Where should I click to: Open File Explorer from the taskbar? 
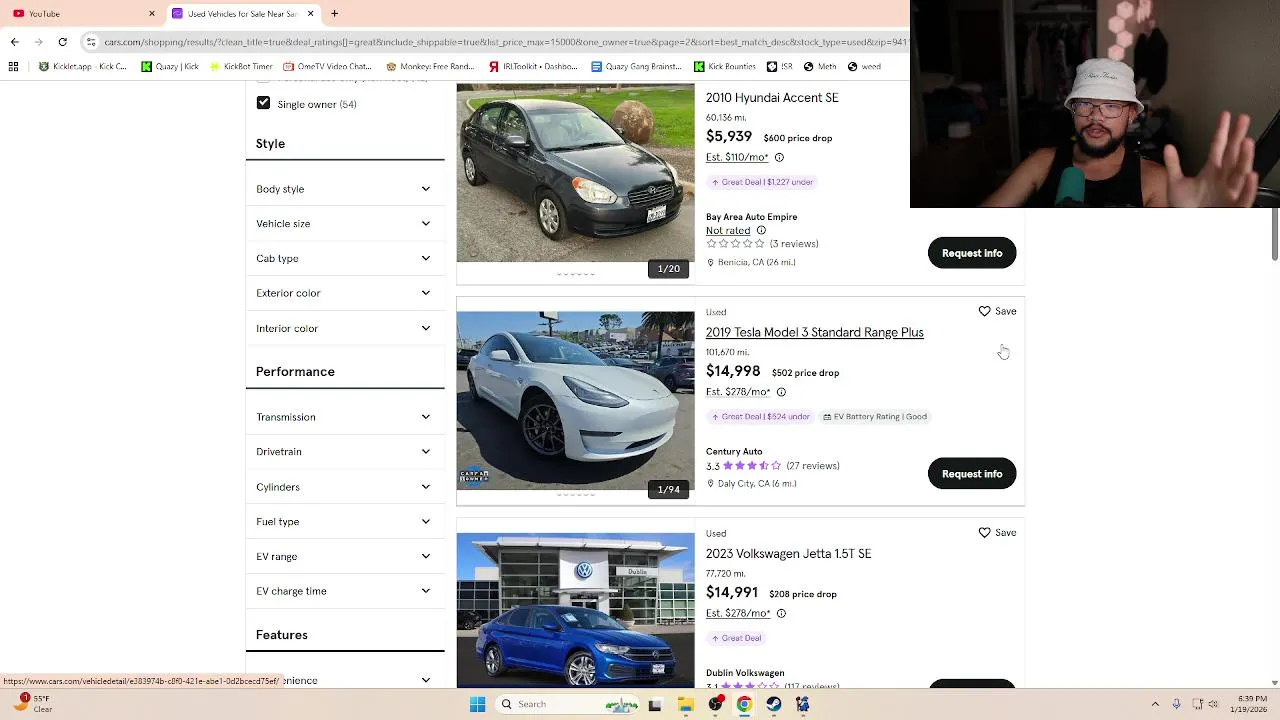685,704
